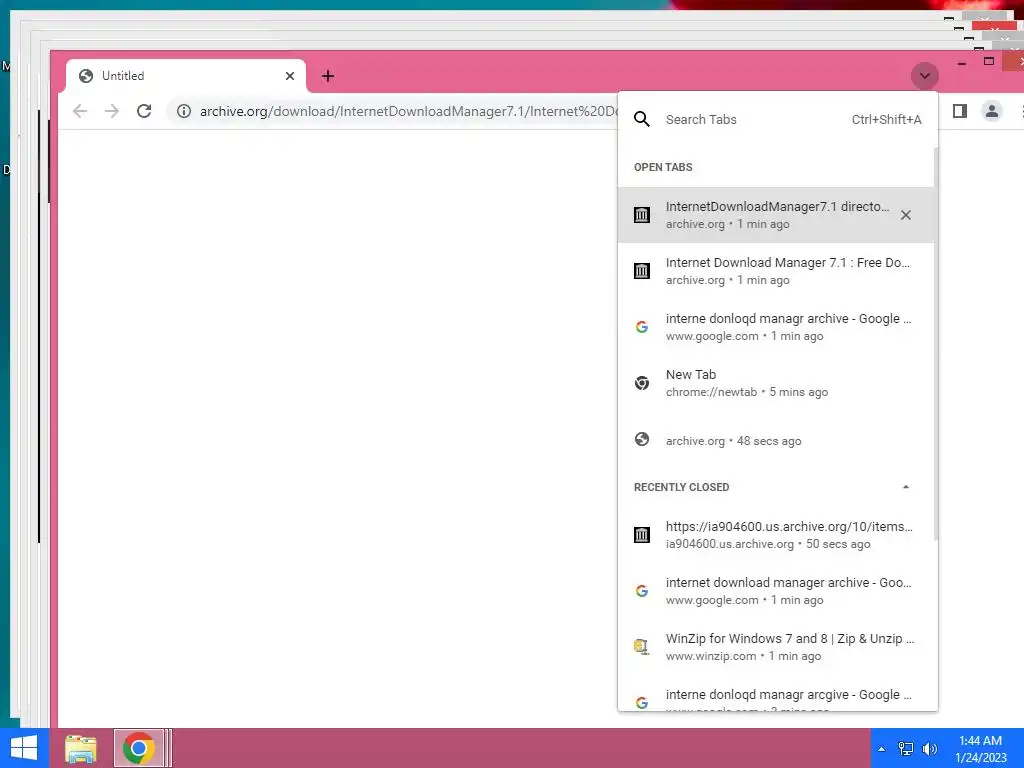The height and width of the screenshot is (768, 1024).
Task: Open the Windows Start menu
Action: coord(24,748)
